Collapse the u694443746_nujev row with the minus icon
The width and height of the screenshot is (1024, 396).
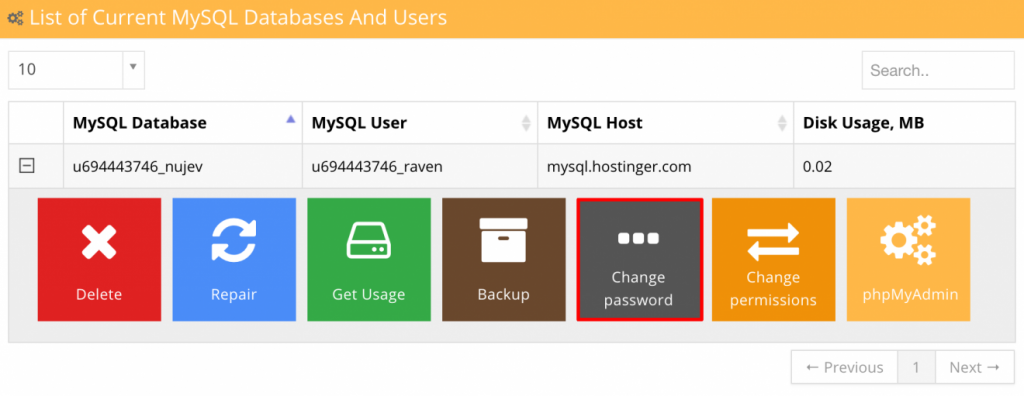tap(26, 166)
